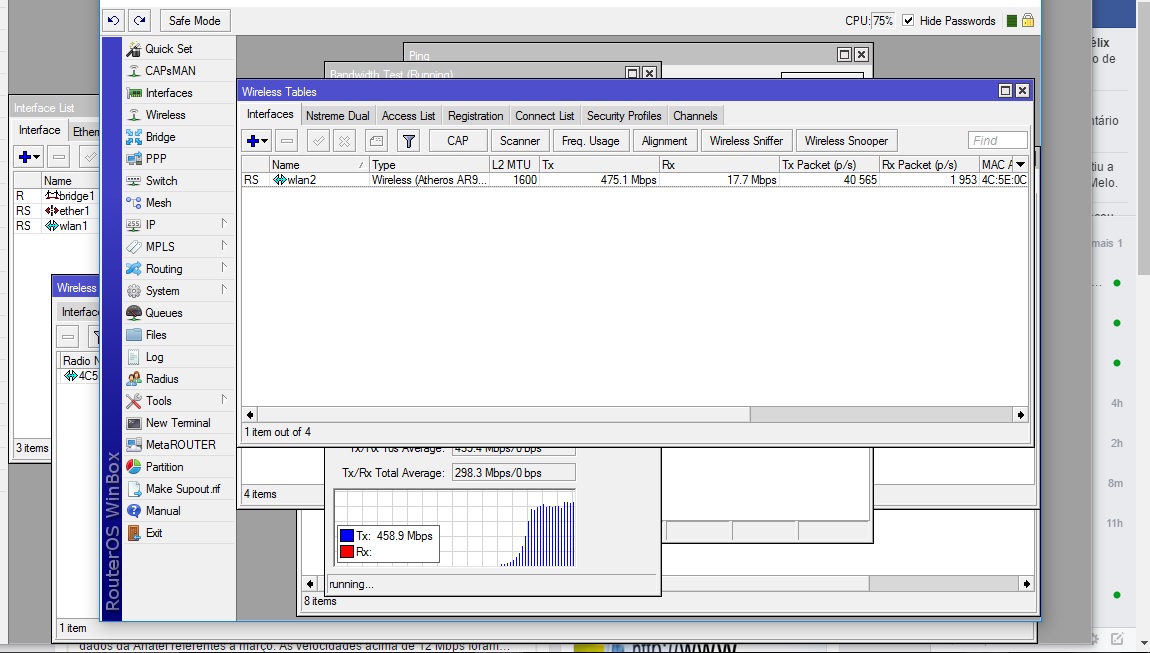Toggle the Hide Passwords checkbox
The image size is (1150, 653).
pyautogui.click(x=908, y=20)
